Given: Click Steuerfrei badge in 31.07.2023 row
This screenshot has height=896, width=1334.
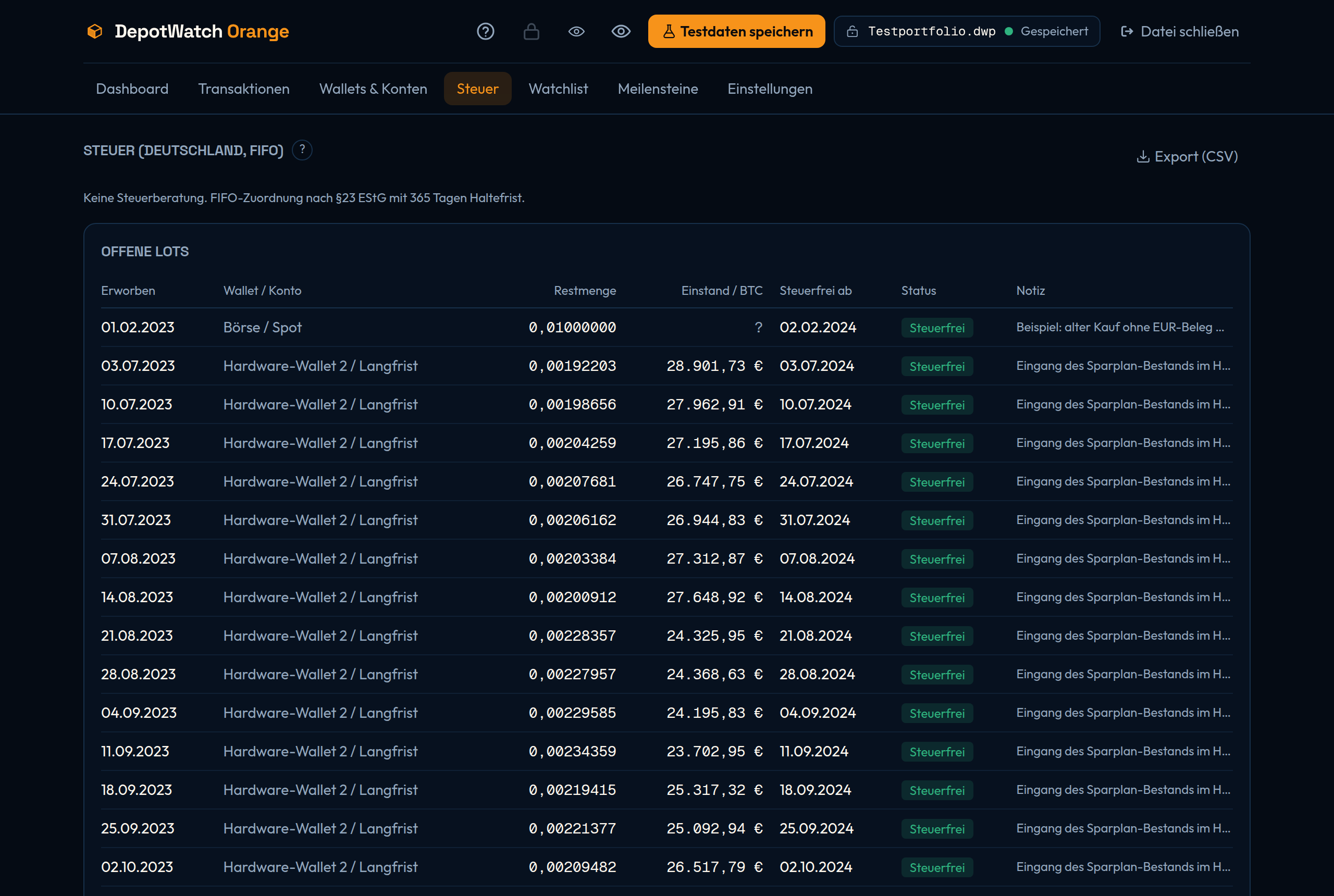Looking at the screenshot, I should click(937, 520).
